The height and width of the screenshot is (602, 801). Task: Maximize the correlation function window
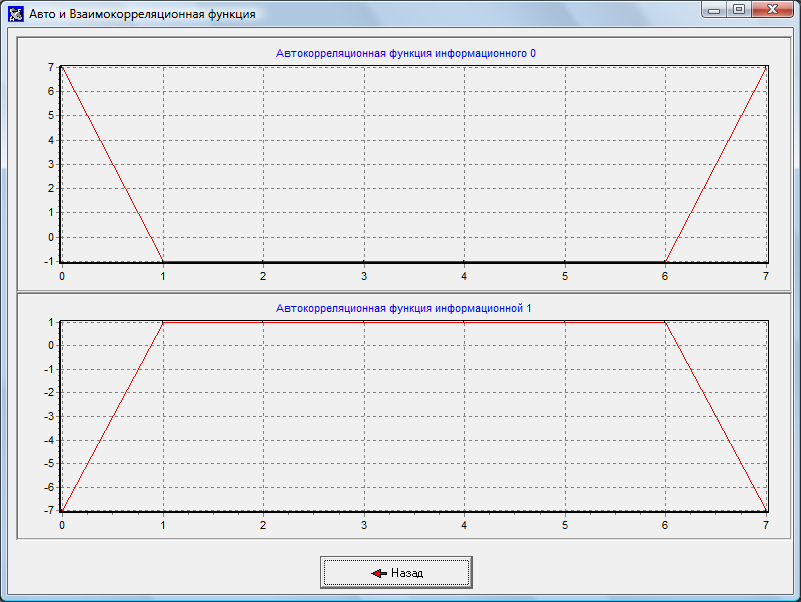click(x=739, y=10)
